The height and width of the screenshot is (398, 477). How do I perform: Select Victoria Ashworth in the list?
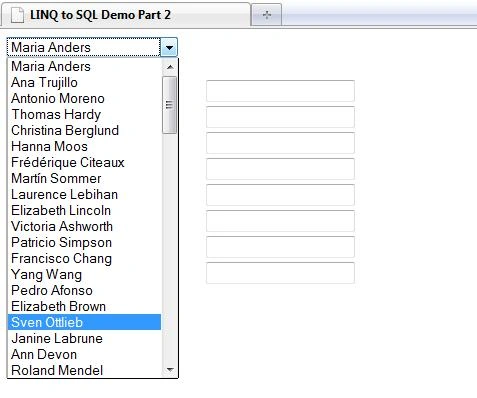[84, 226]
